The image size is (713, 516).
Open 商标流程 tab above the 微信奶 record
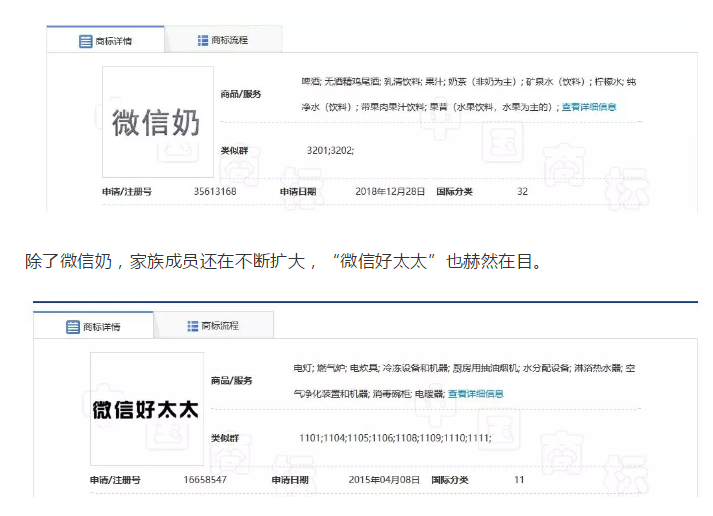[x=223, y=40]
